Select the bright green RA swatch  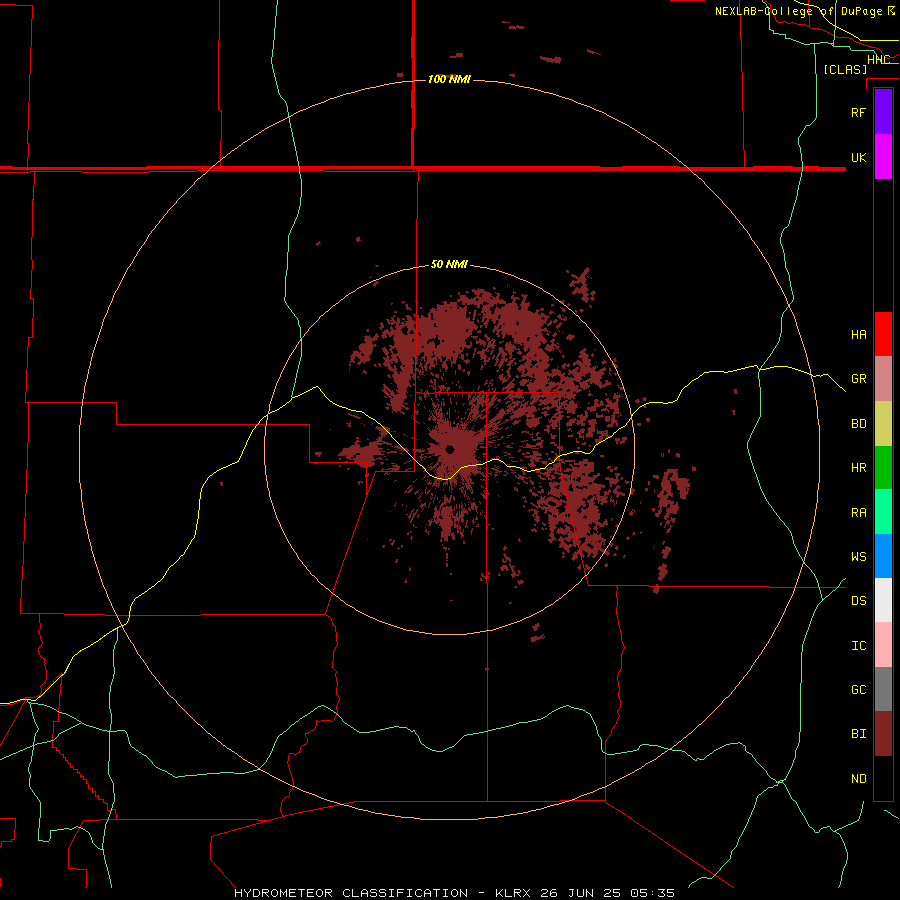(883, 512)
